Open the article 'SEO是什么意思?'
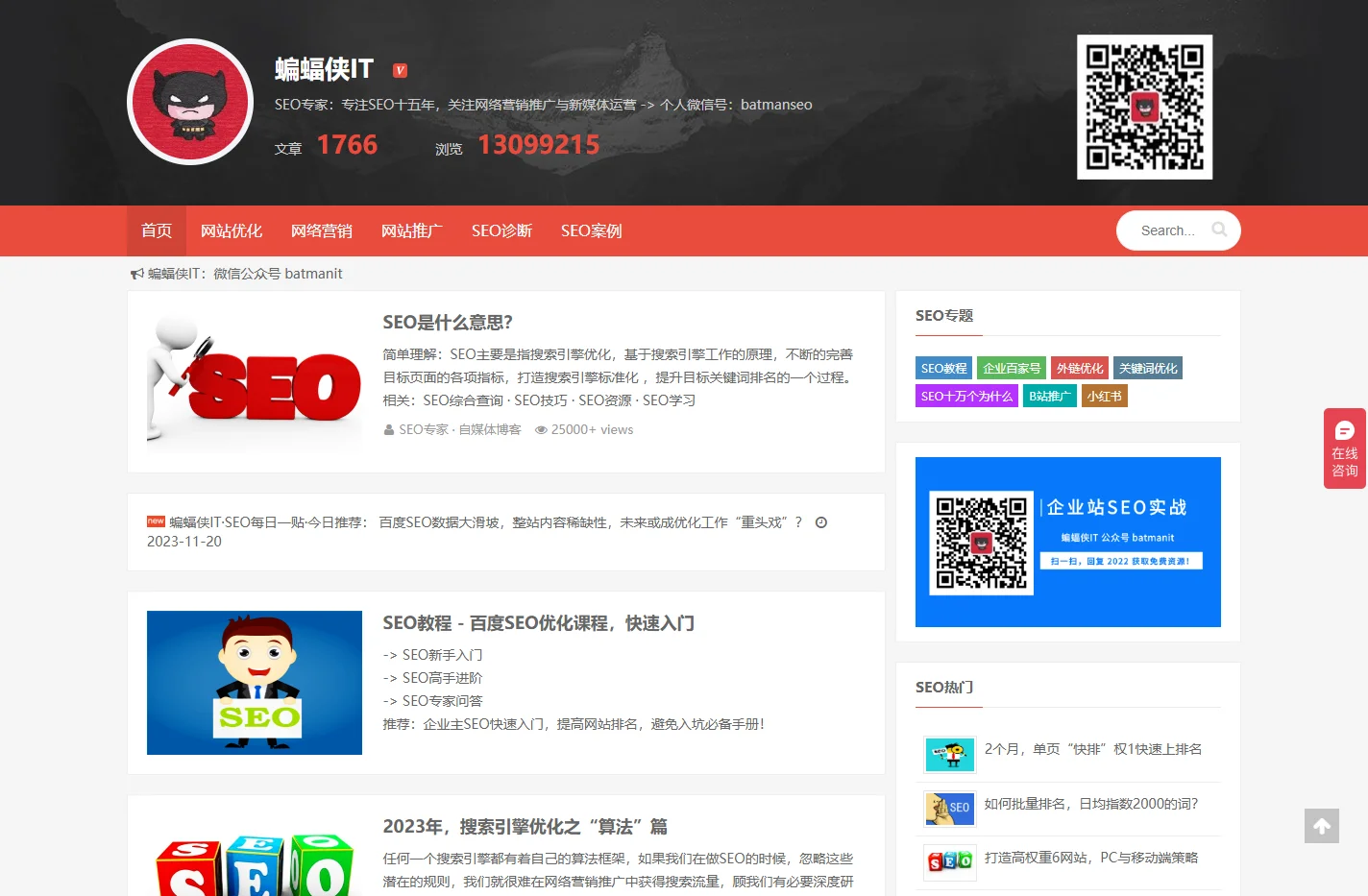 (448, 323)
